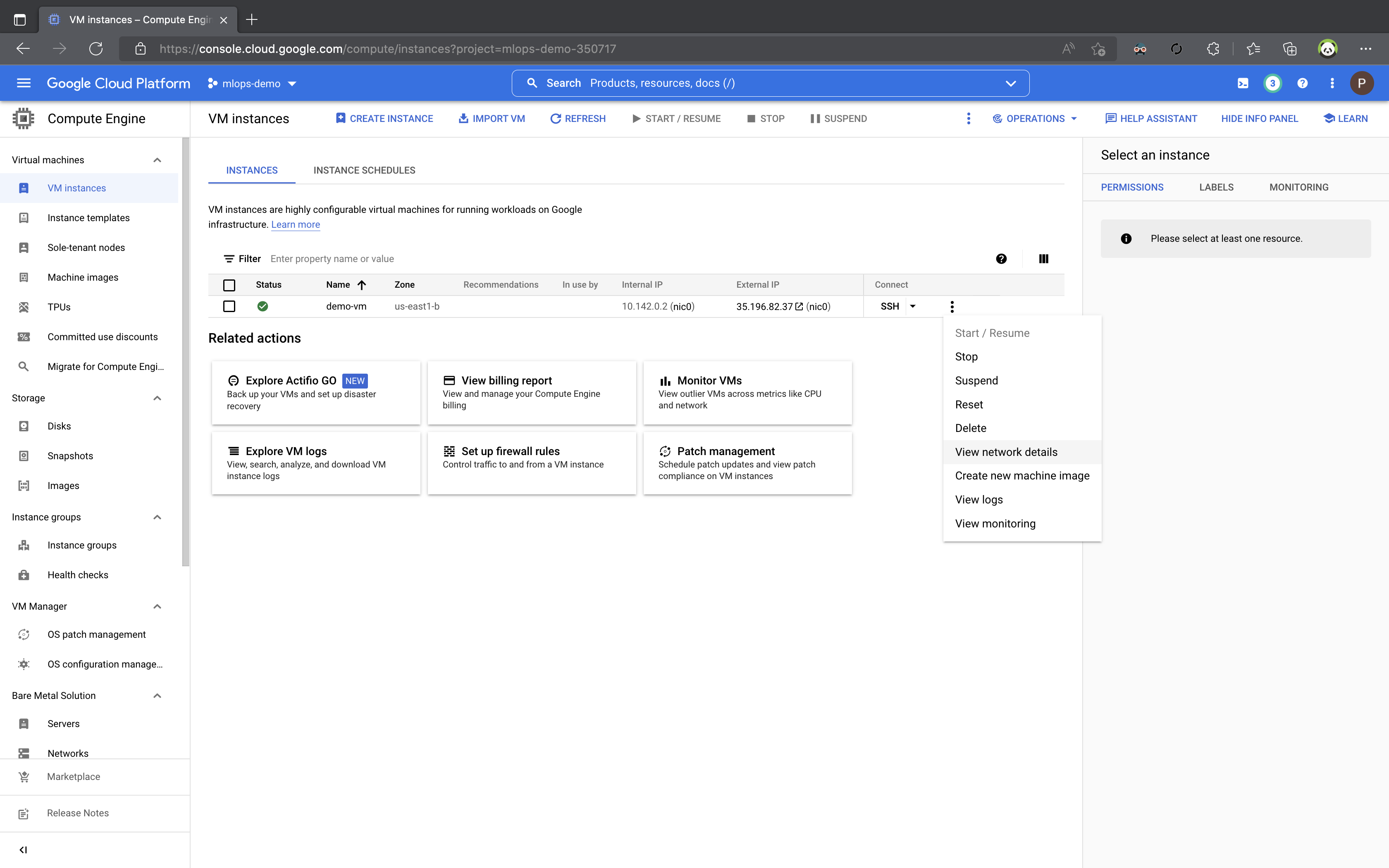Choose Stop from the context menu
This screenshot has height=868, width=1389.
[1021, 356]
